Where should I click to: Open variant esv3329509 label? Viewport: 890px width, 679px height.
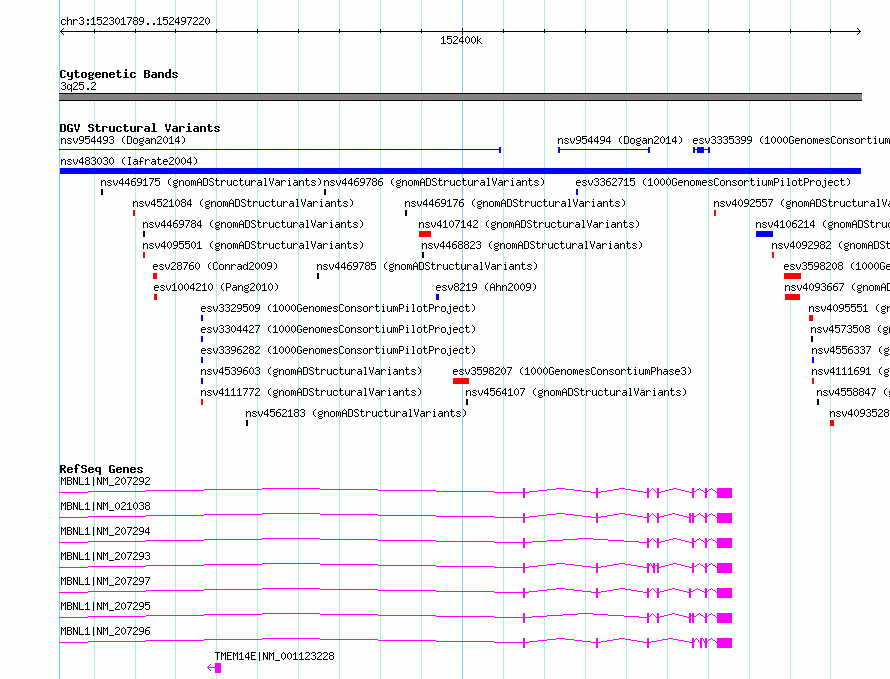(x=338, y=308)
